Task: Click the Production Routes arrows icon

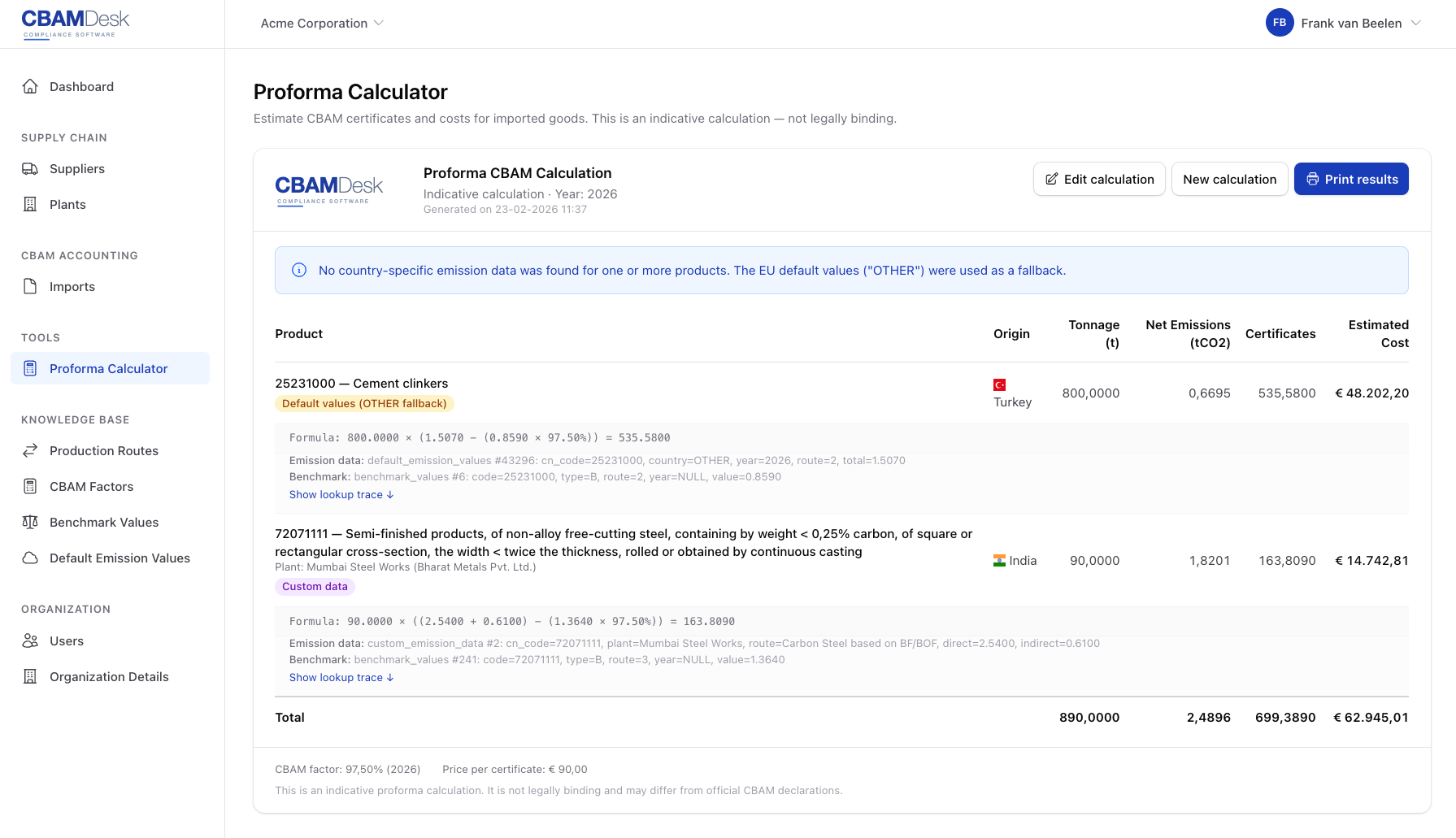Action: coord(30,451)
